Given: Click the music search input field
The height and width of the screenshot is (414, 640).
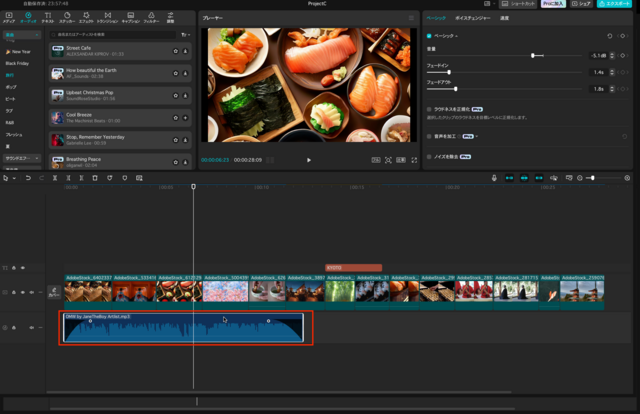Looking at the screenshot, I should click(x=112, y=35).
